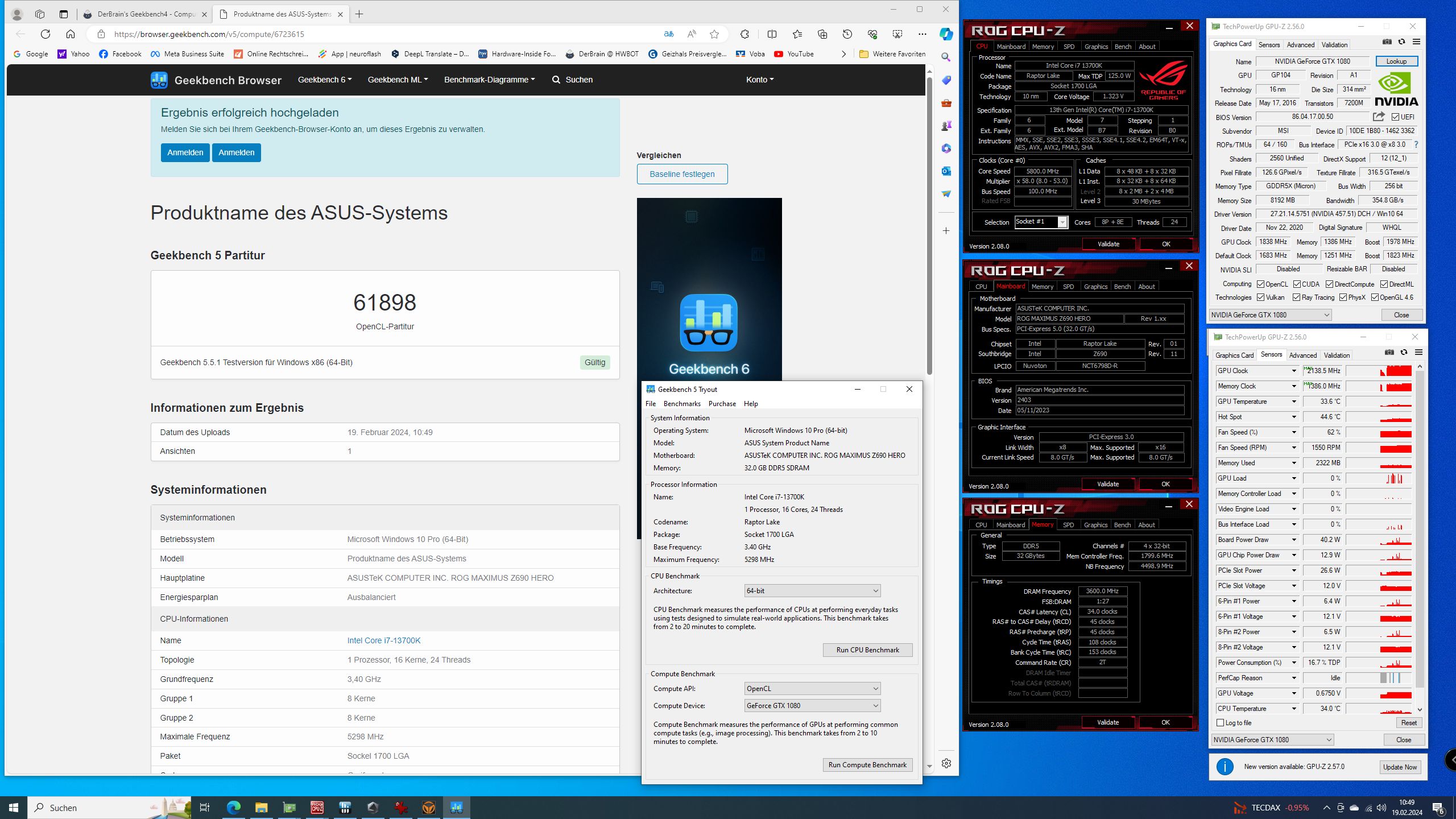Open the Geekbench ML dropdown
Image resolution: width=1456 pixels, height=819 pixels.
pyautogui.click(x=398, y=80)
